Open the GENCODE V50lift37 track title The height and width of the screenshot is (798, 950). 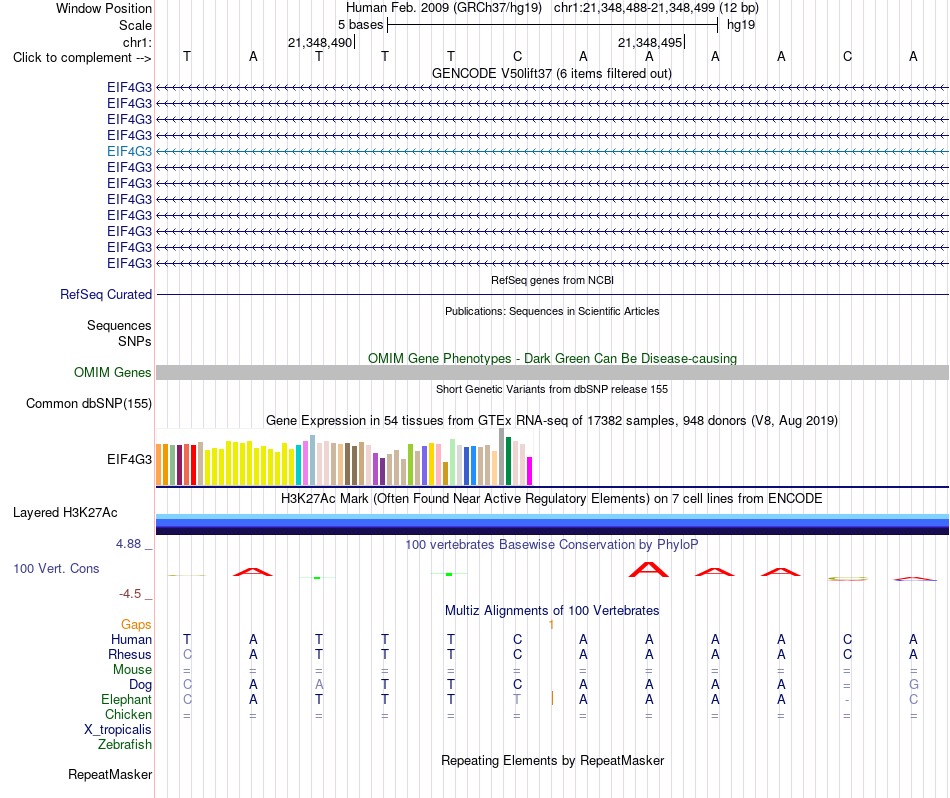pyautogui.click(x=551, y=73)
